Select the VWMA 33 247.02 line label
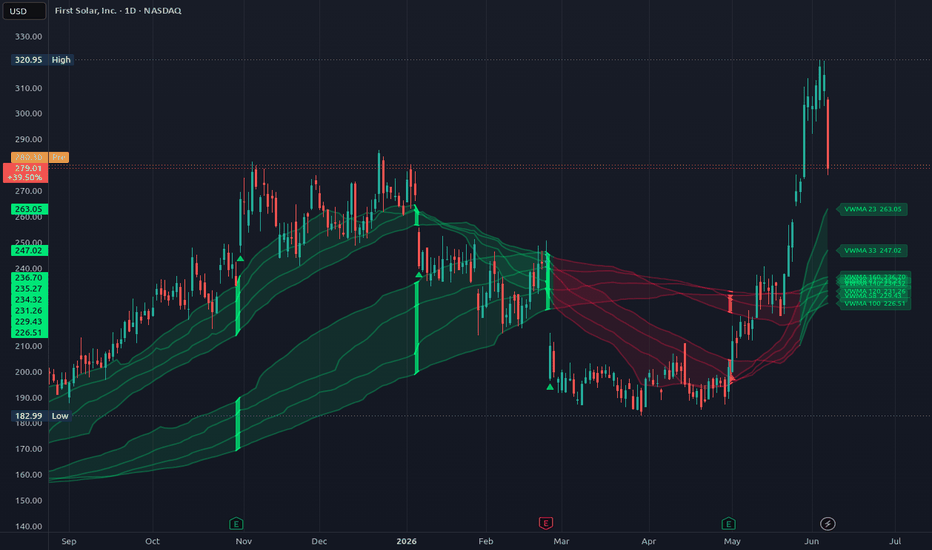The height and width of the screenshot is (550, 932). (872, 250)
